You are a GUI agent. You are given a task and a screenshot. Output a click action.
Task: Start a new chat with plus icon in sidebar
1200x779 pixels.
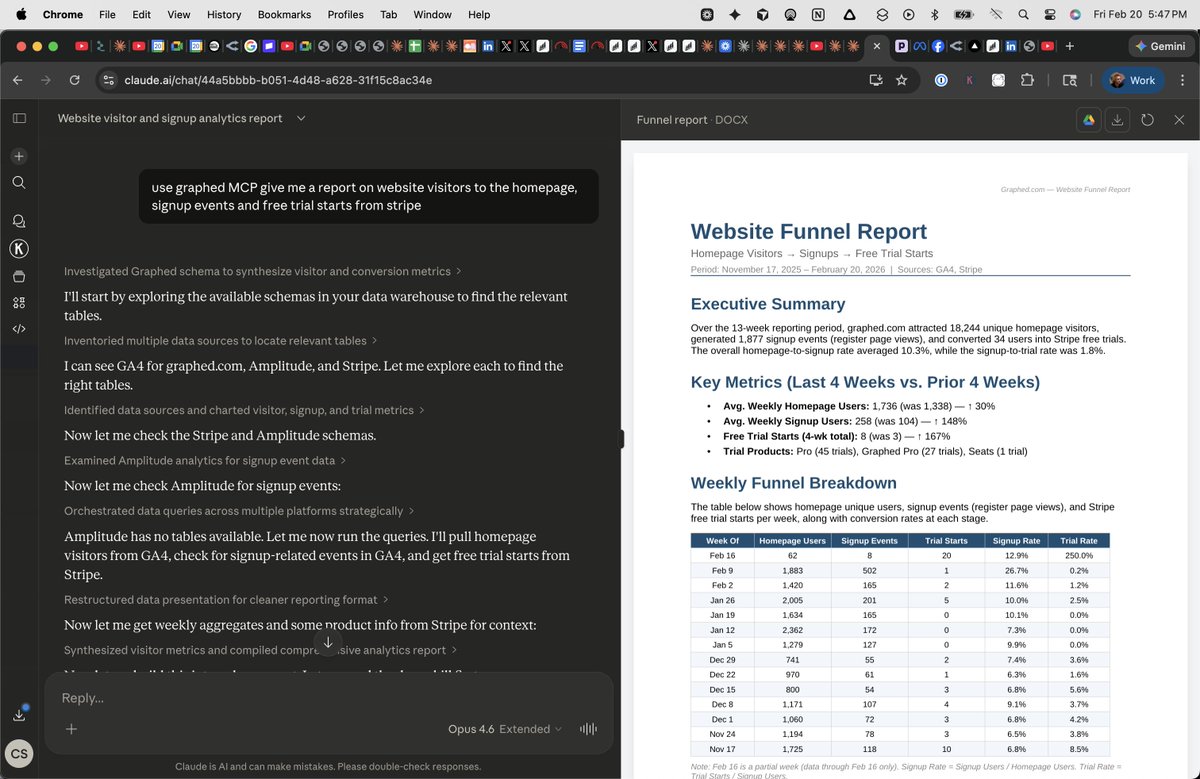tap(19, 156)
